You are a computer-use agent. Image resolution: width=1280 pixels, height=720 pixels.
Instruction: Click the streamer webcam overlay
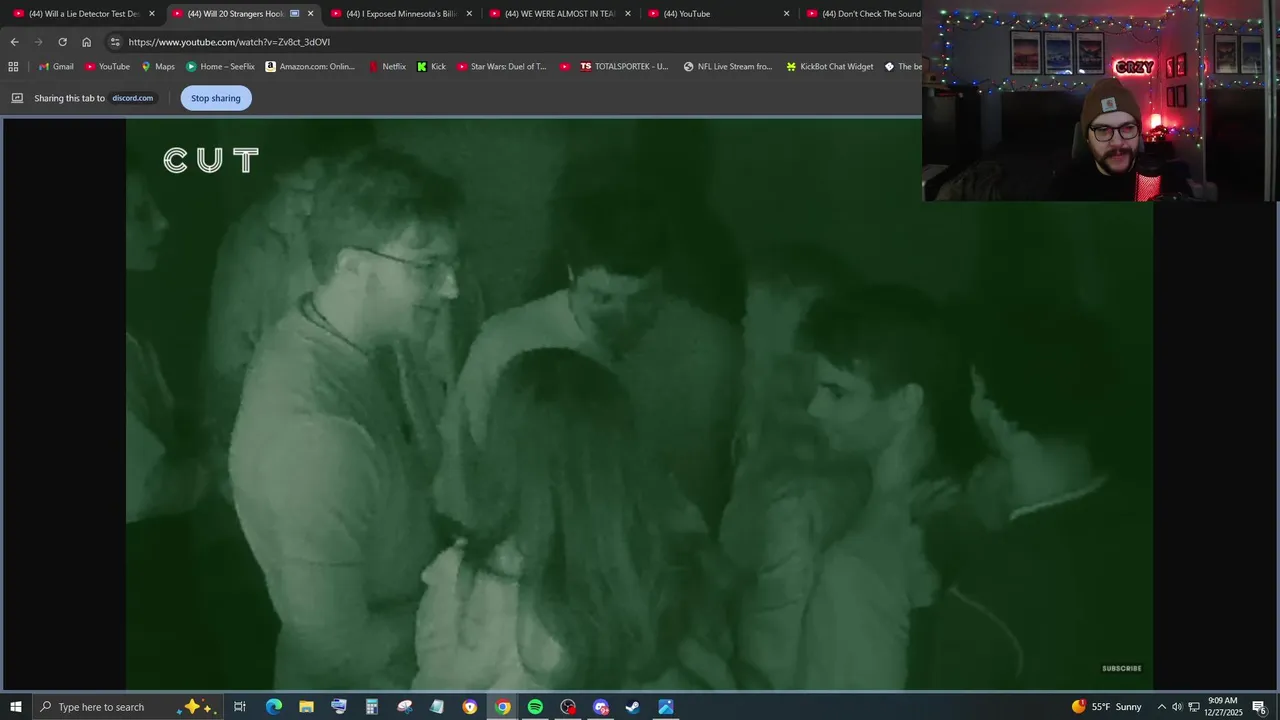click(x=1100, y=100)
